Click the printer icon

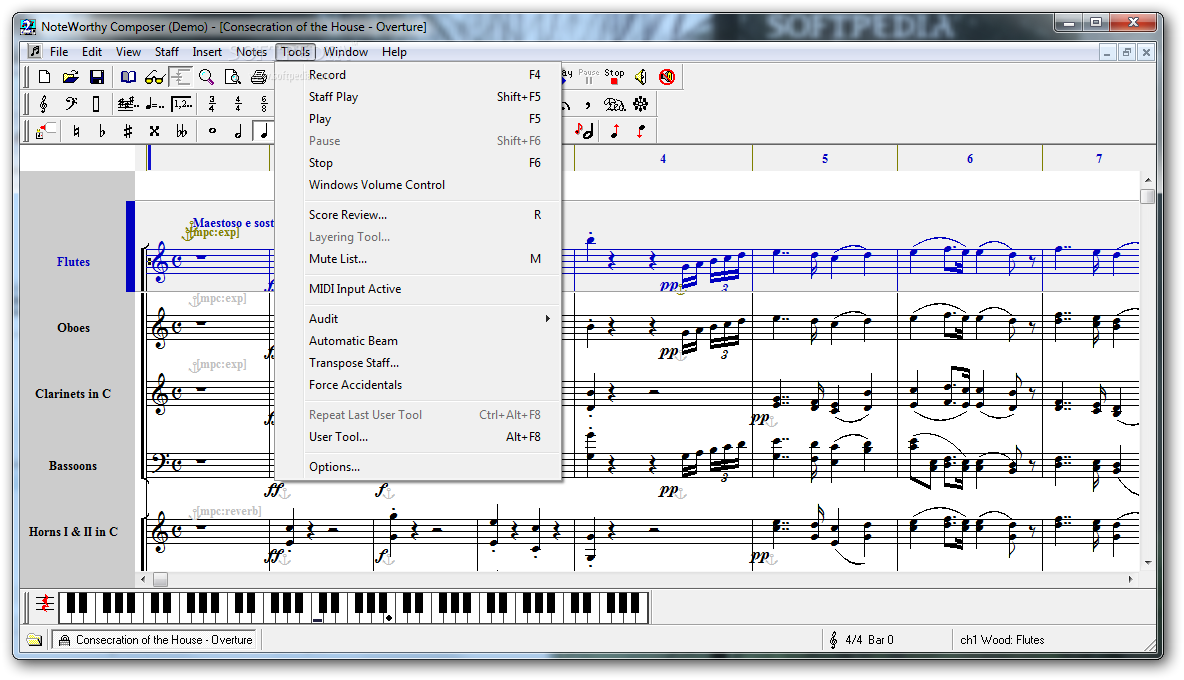(x=259, y=77)
